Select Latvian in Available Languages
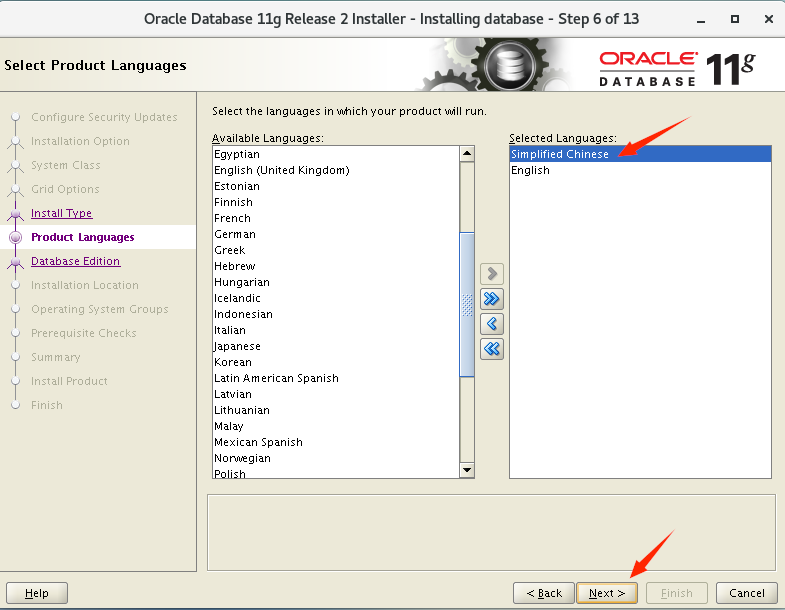Viewport: 785px width, 610px height. (x=336, y=394)
